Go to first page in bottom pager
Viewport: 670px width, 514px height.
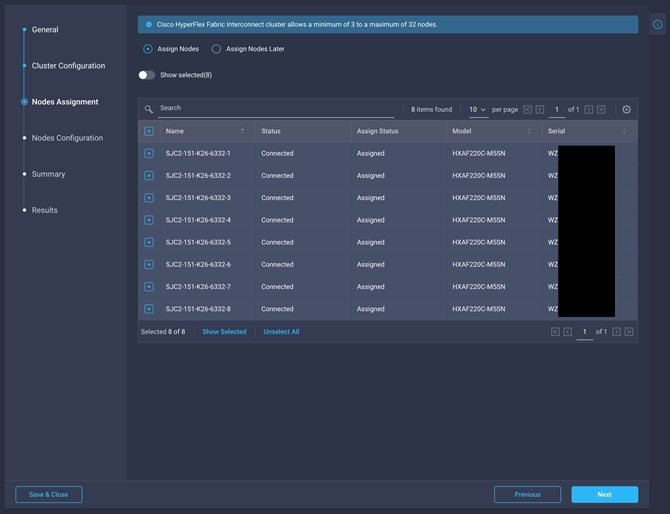[555, 332]
